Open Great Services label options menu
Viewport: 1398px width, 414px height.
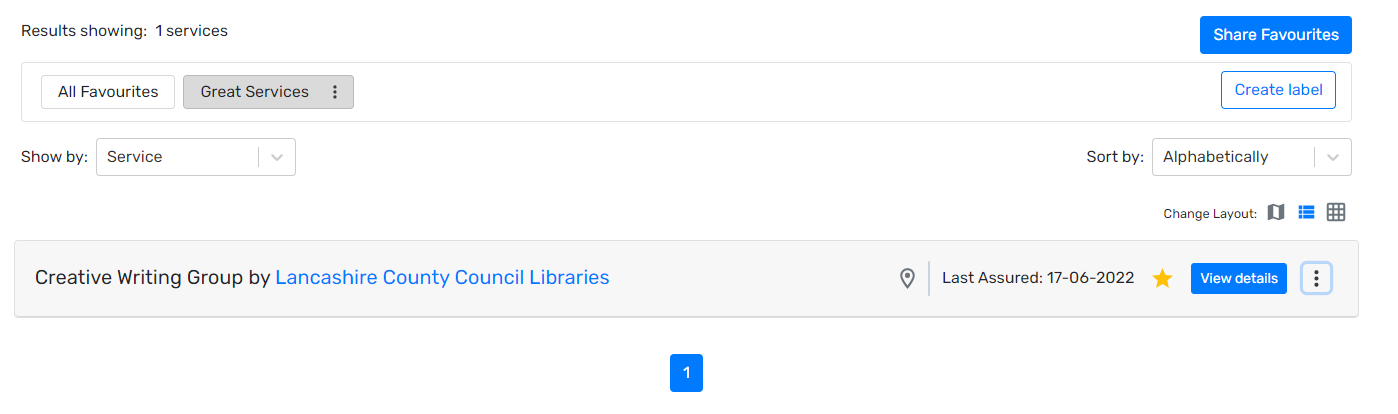[x=335, y=92]
